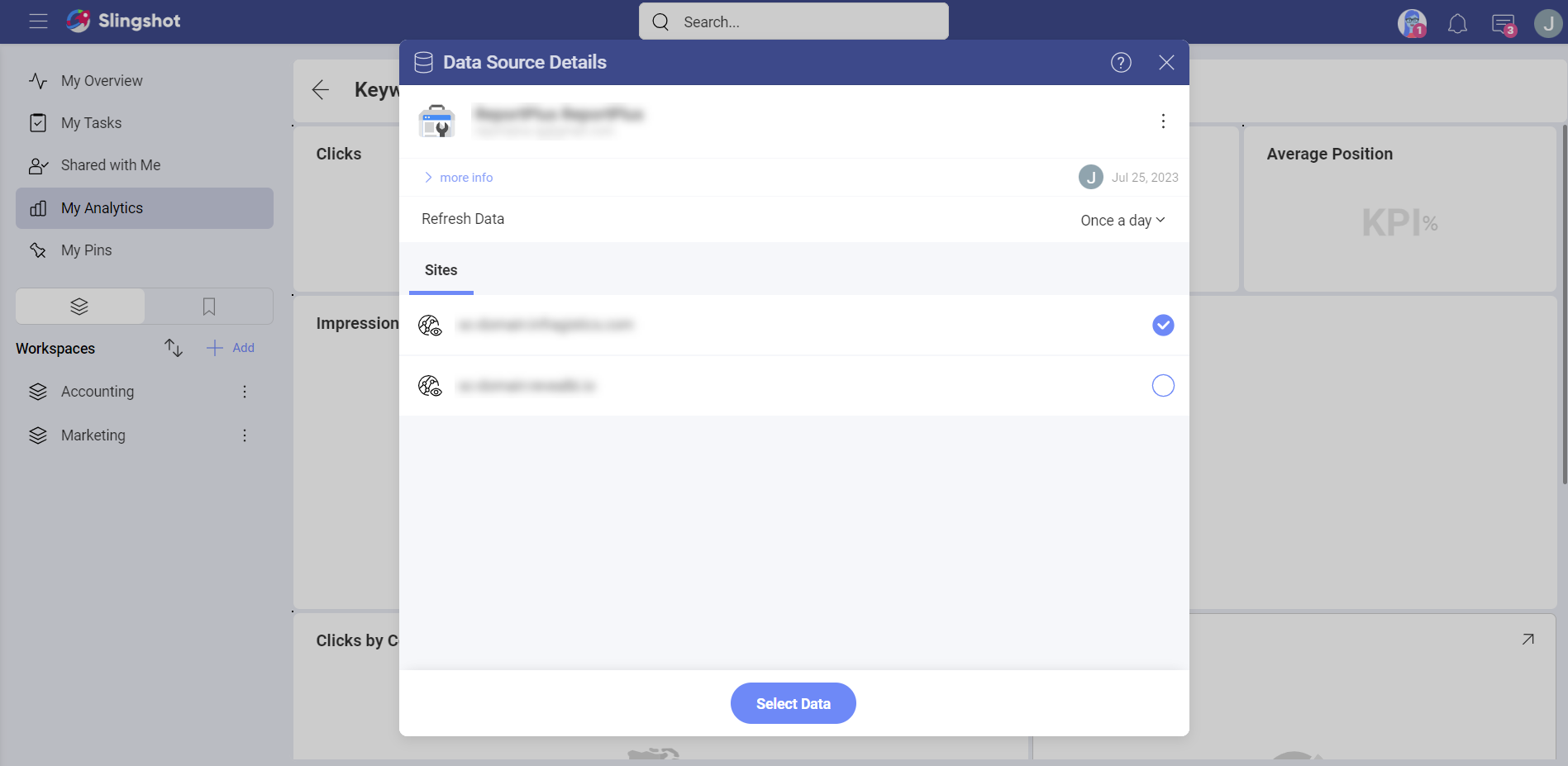
Task: Open the J user profile avatar
Action: click(1547, 23)
